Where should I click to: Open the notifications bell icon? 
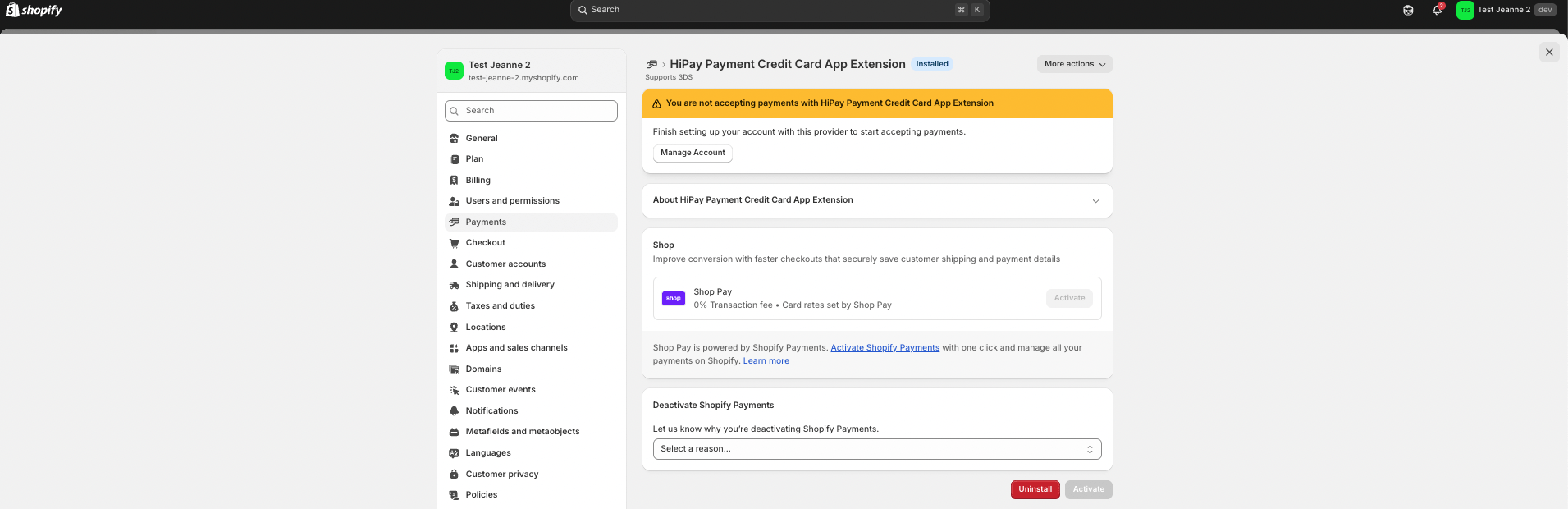[x=1437, y=10]
